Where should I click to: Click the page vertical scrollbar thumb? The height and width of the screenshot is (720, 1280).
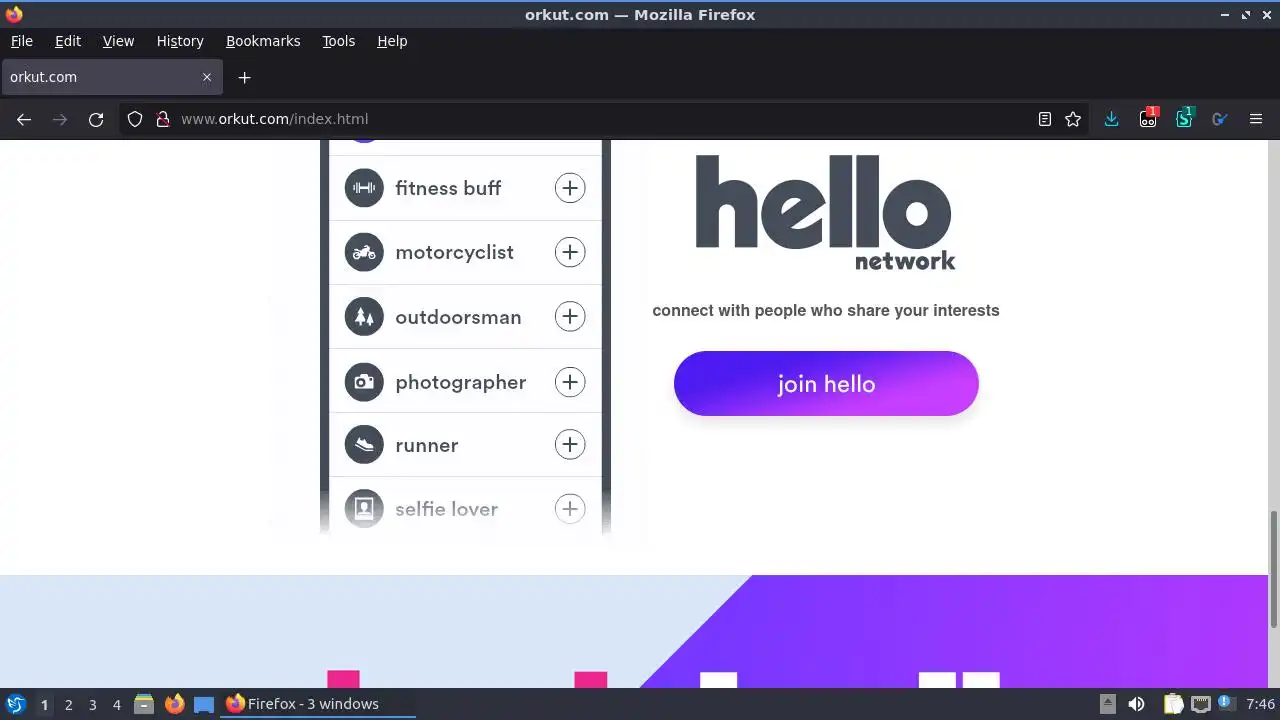click(x=1273, y=569)
